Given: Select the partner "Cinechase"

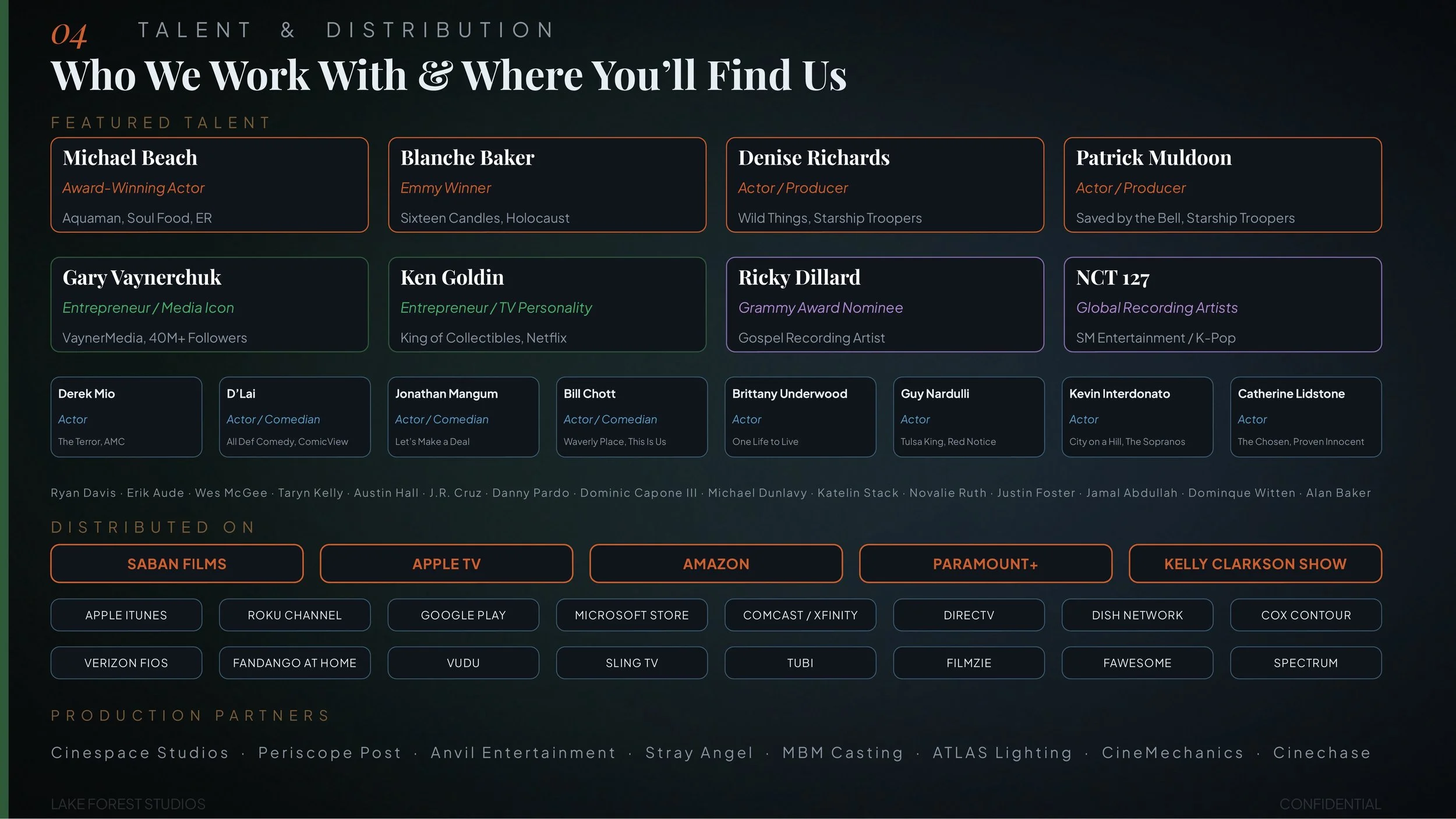Looking at the screenshot, I should point(1322,753).
